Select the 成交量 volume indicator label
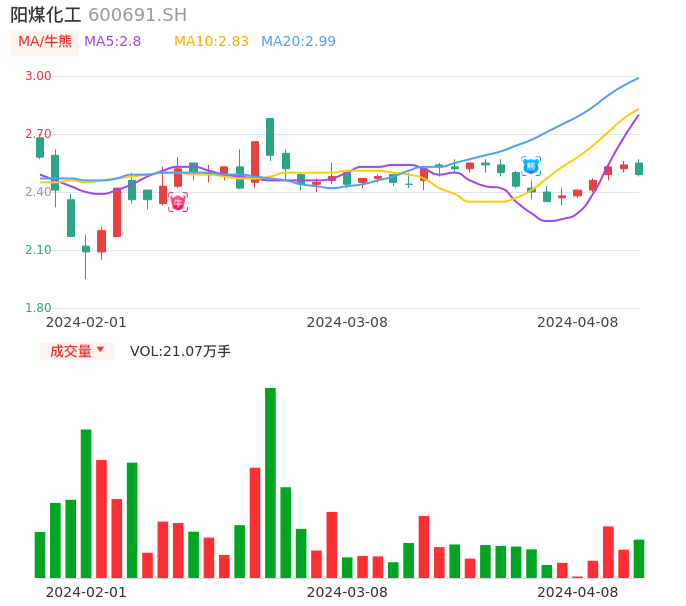686x606 pixels. coord(70,351)
